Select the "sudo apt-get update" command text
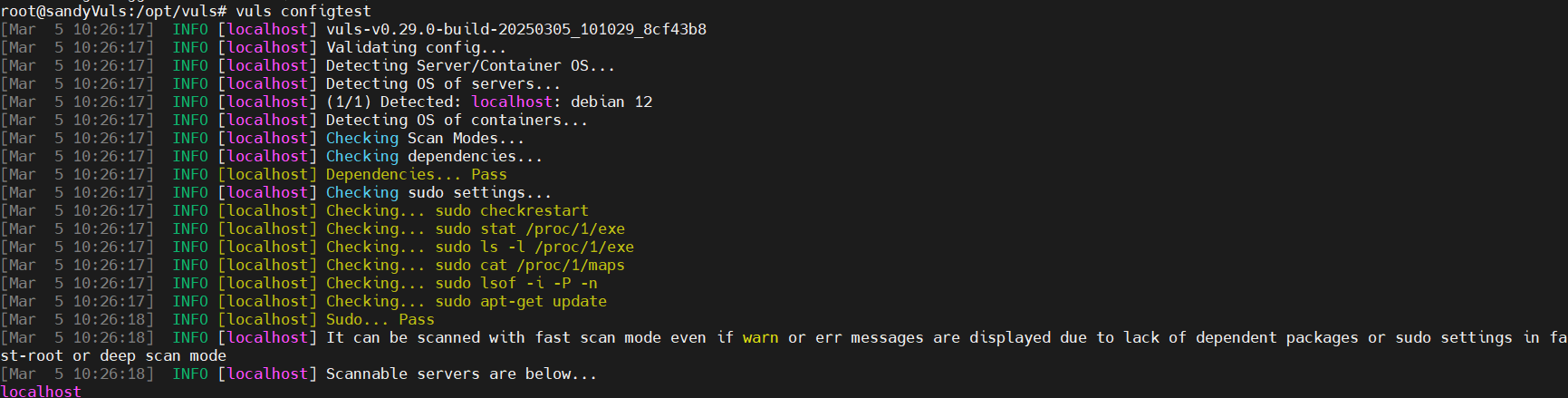This screenshot has height=398, width=1568. click(521, 301)
